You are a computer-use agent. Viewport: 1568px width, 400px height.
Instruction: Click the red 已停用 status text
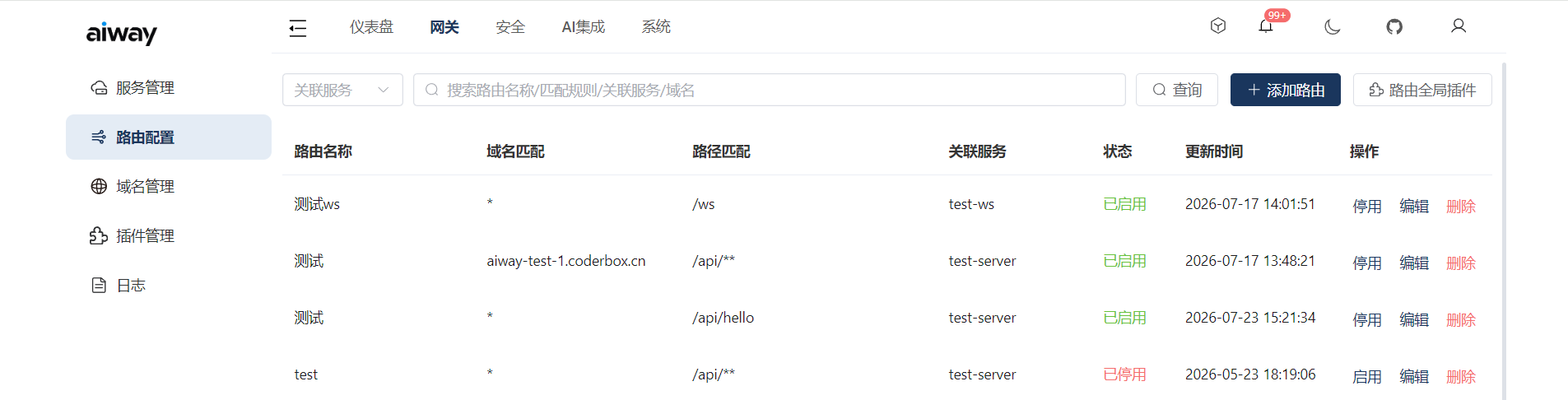click(1124, 374)
